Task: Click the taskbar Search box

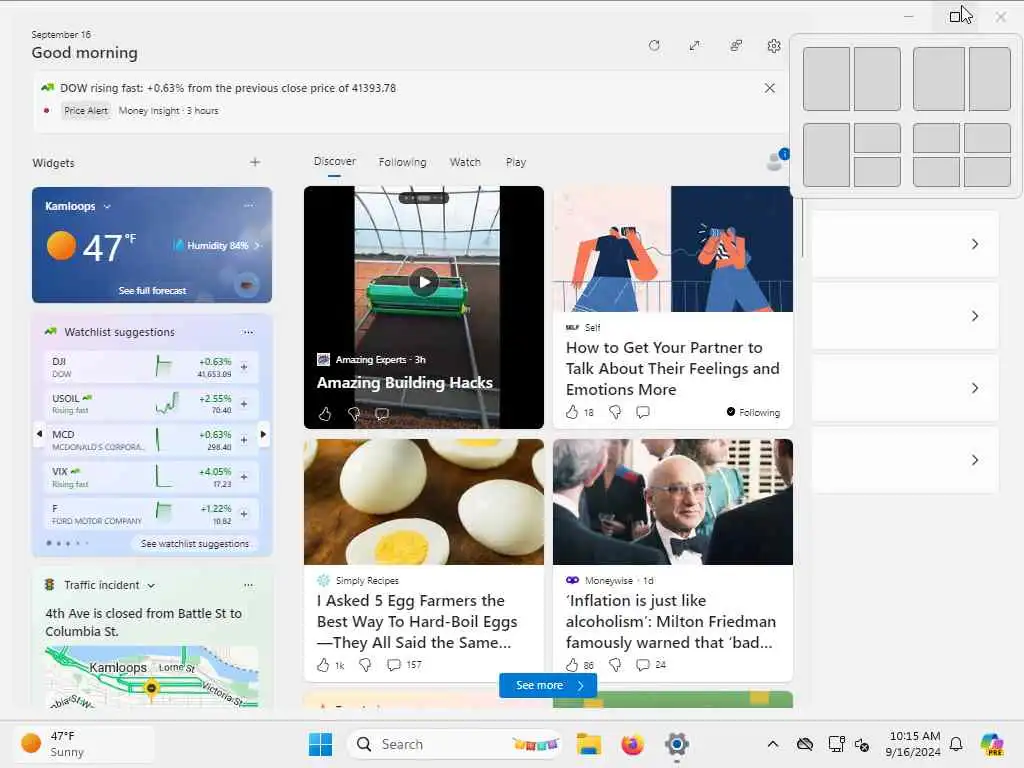Action: tap(455, 744)
